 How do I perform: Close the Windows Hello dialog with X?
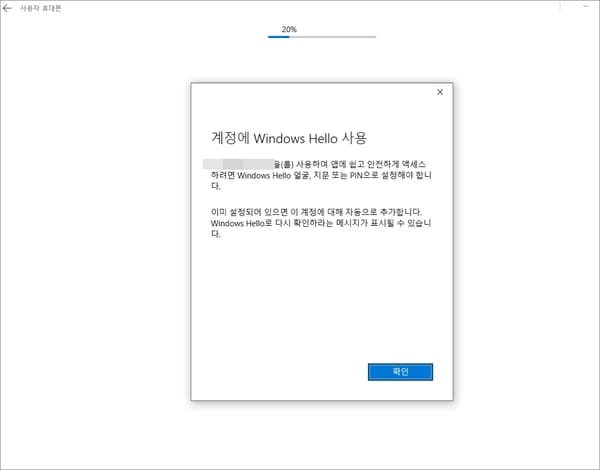(x=440, y=92)
